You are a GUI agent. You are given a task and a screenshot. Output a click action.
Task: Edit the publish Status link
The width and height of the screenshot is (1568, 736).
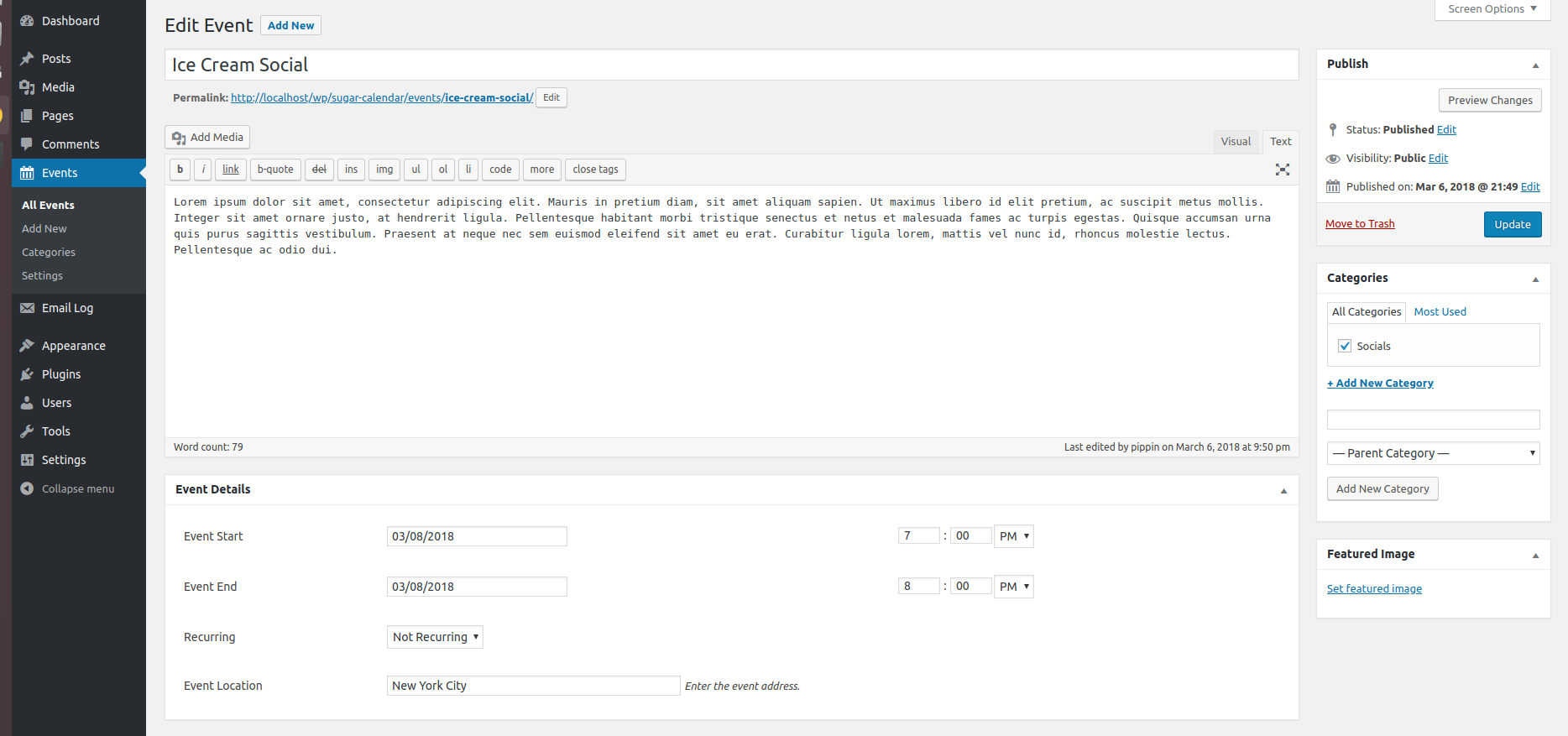1446,129
